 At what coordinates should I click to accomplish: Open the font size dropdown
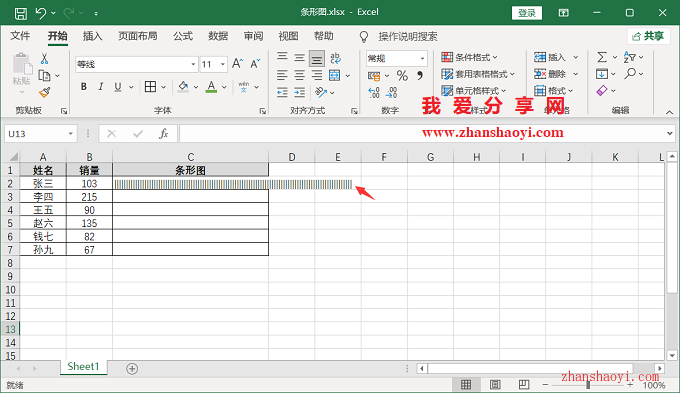click(x=222, y=64)
